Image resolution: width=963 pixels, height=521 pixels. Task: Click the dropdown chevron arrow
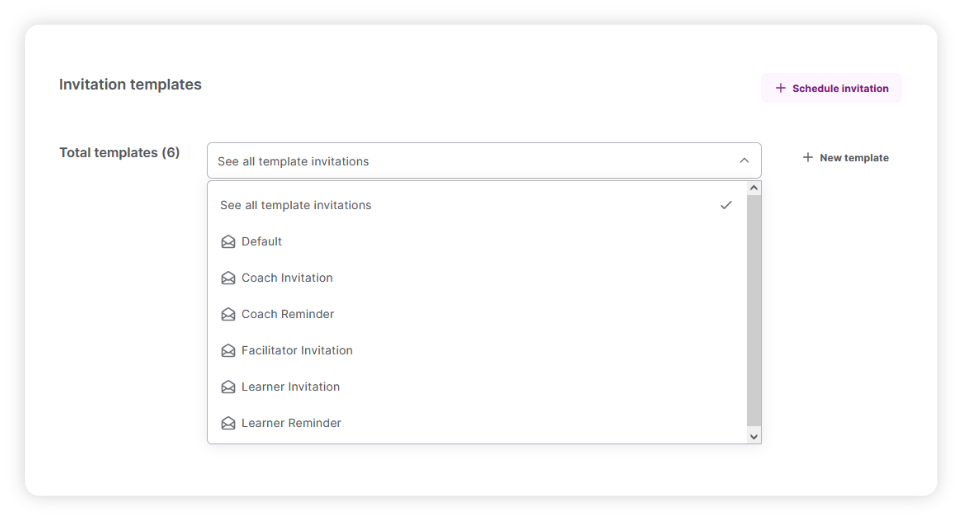coord(744,161)
